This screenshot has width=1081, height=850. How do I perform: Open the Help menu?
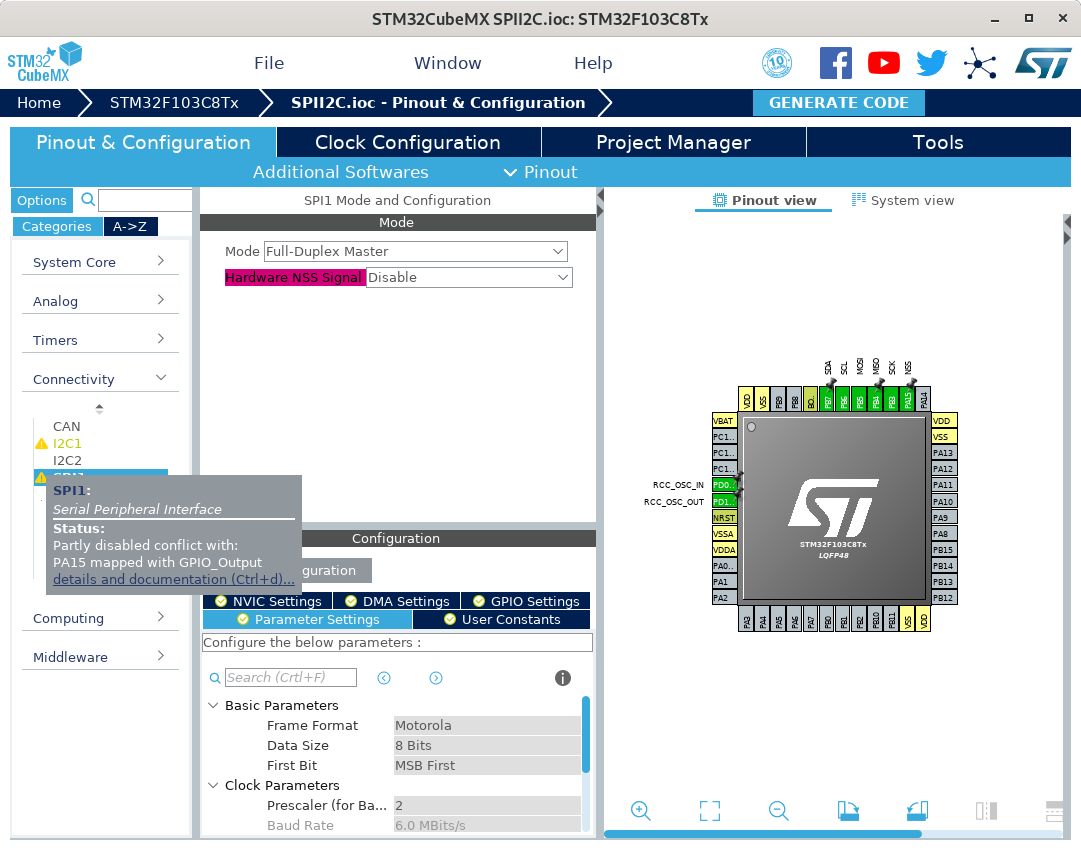pyautogui.click(x=593, y=63)
